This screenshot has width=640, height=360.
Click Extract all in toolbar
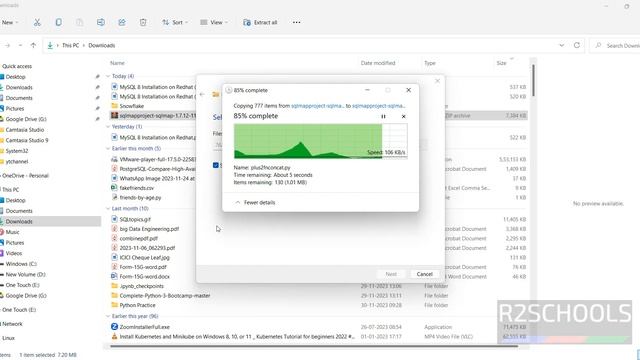click(x=260, y=22)
